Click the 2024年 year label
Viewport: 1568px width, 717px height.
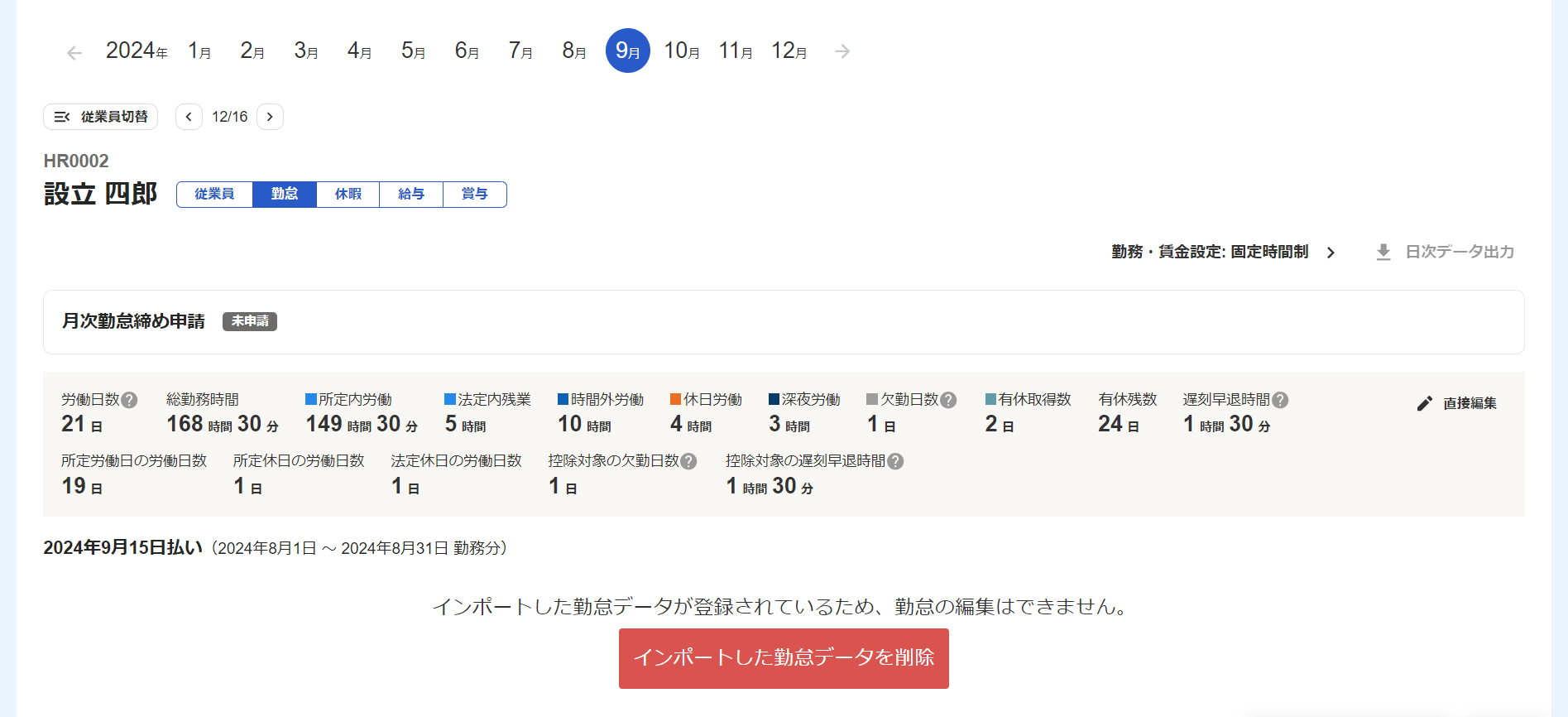(x=137, y=51)
